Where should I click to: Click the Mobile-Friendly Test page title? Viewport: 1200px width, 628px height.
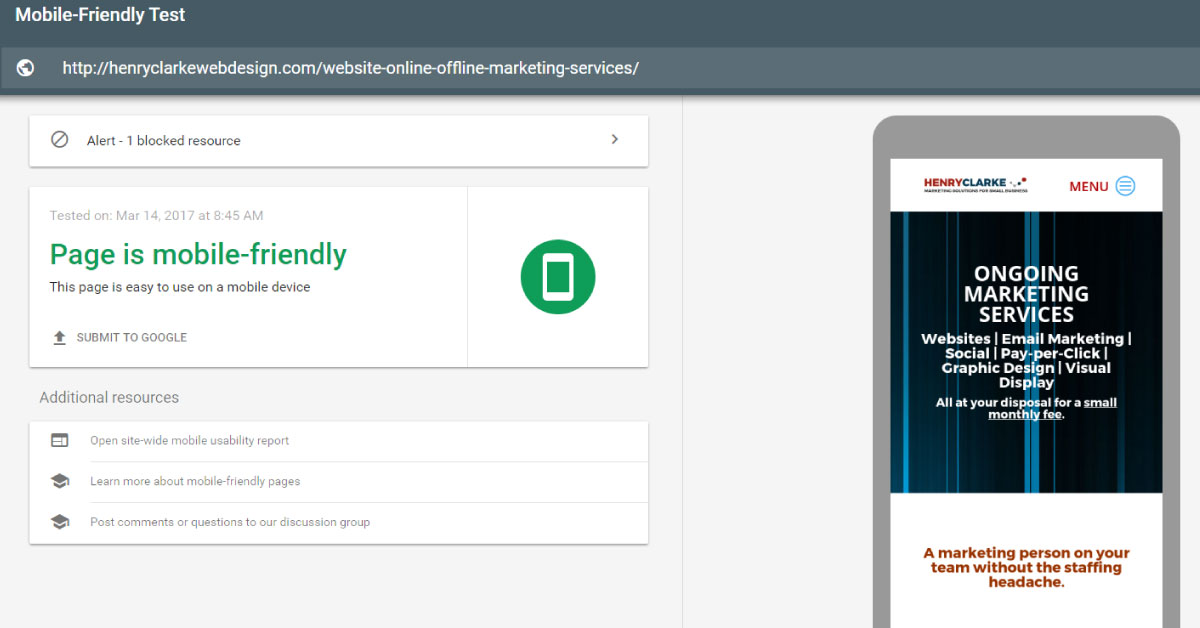coord(100,16)
